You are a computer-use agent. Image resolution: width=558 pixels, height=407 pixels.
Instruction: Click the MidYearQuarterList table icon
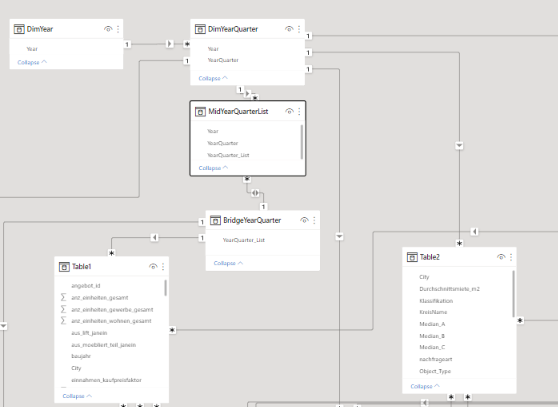(200, 112)
